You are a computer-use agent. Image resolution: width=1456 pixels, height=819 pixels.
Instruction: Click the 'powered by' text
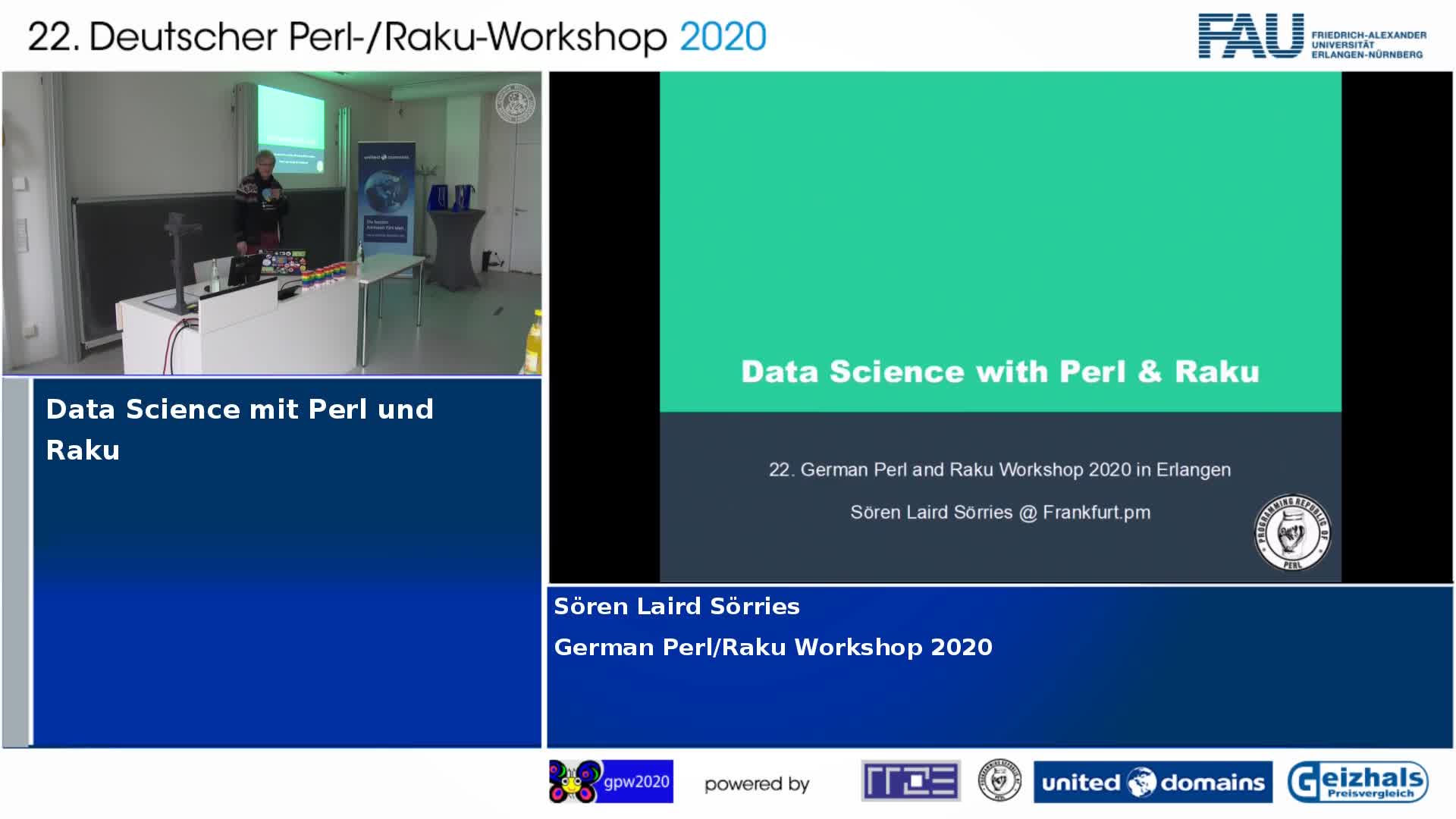click(757, 784)
